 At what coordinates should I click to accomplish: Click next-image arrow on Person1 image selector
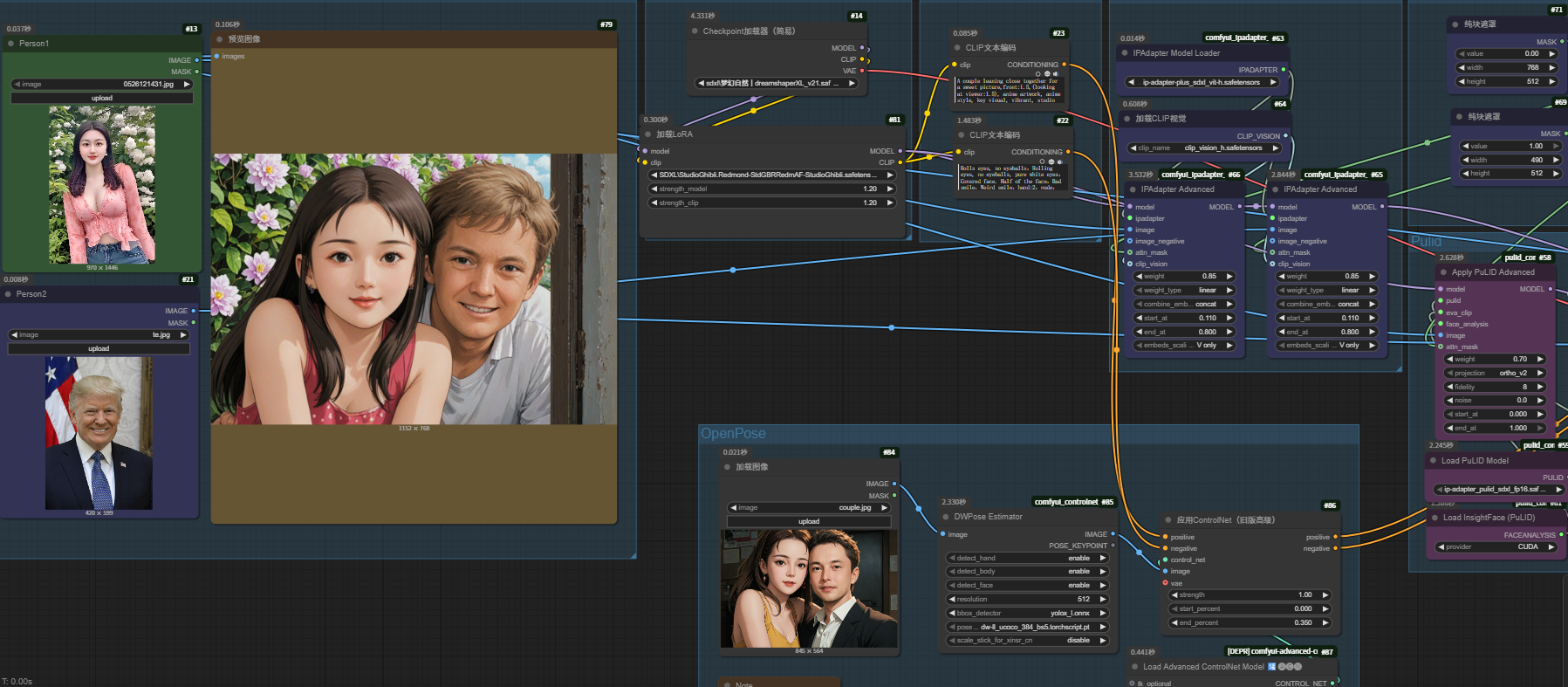(186, 84)
